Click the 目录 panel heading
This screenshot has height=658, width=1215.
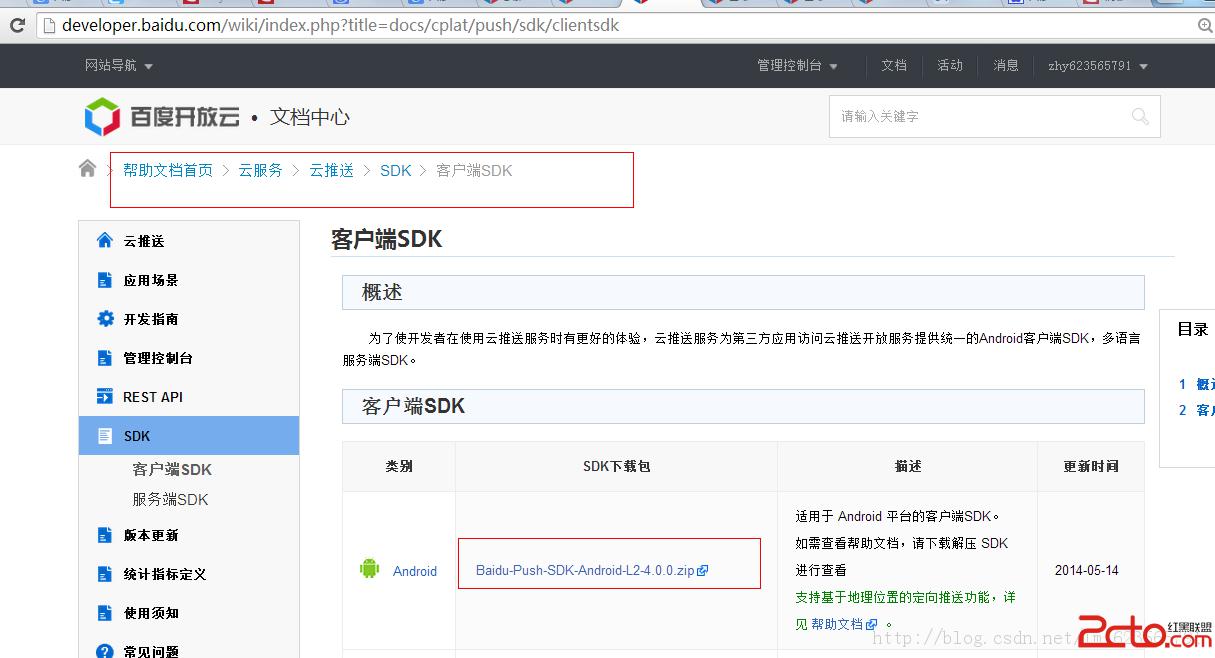(1193, 329)
